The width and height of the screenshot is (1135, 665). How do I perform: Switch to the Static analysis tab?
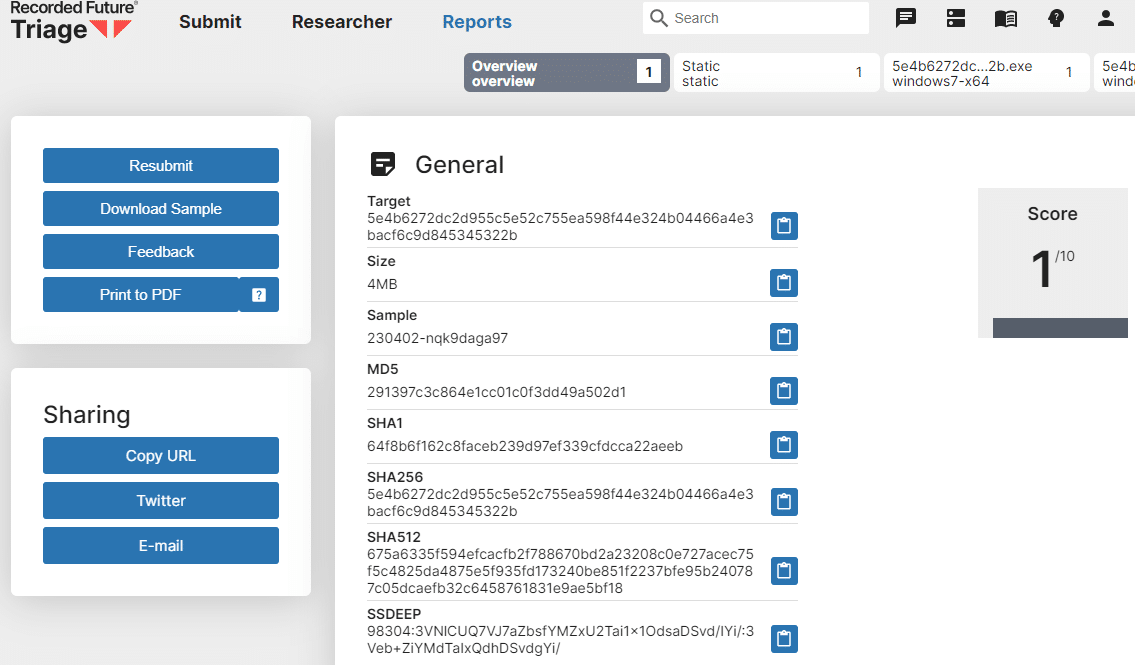(x=777, y=72)
